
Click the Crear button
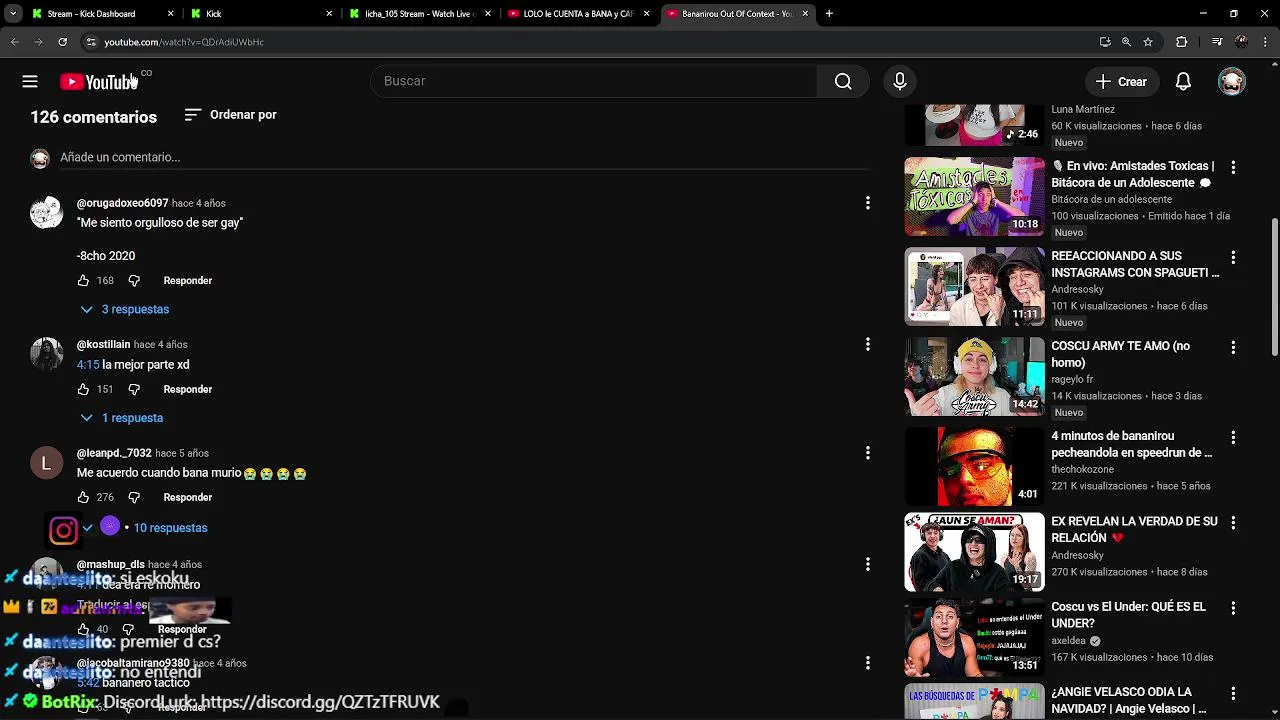(1121, 82)
